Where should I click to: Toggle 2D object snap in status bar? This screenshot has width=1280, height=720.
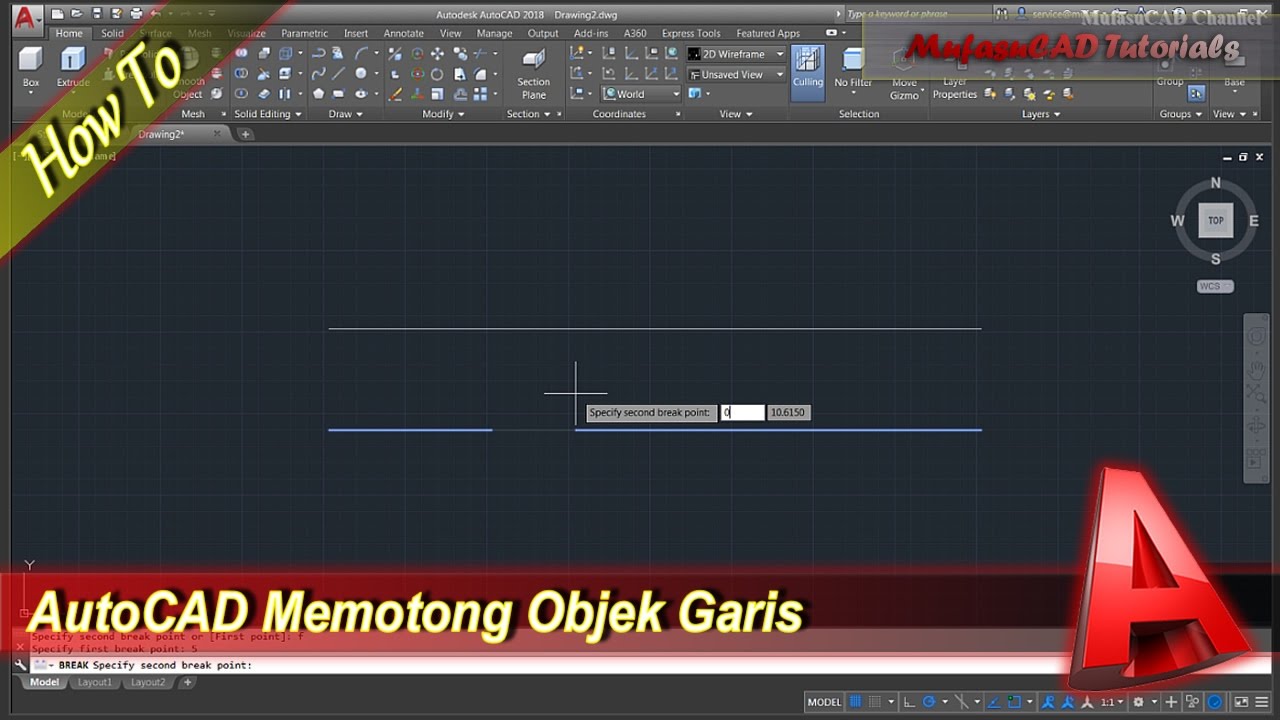click(1015, 702)
